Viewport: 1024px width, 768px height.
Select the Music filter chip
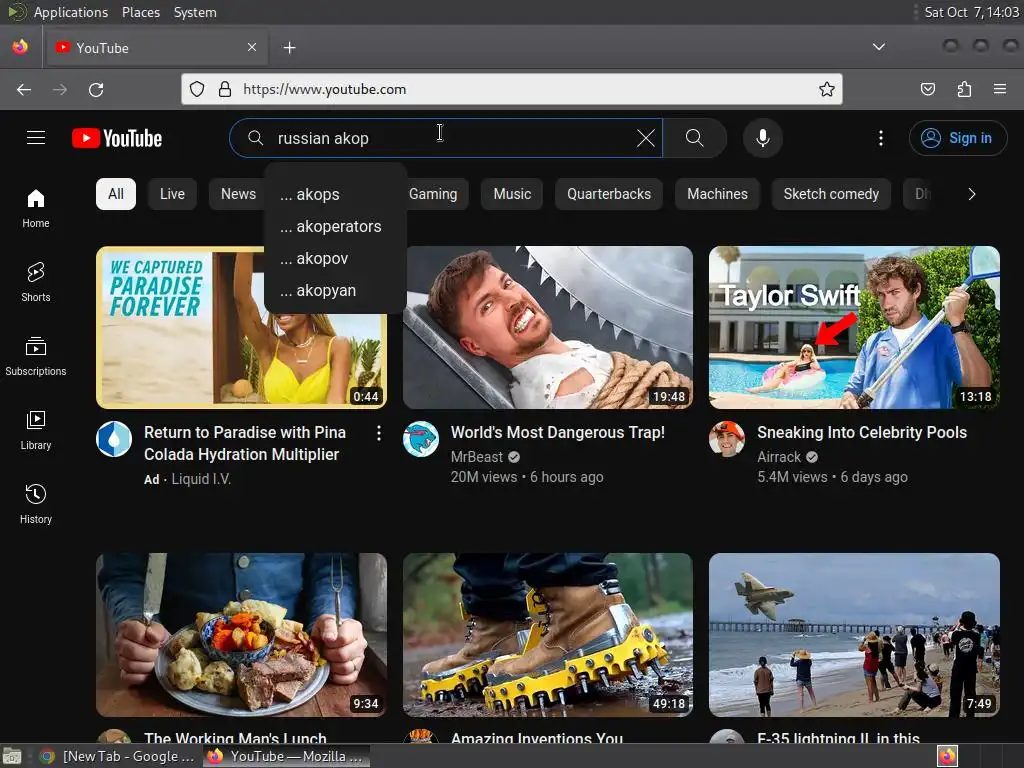tap(512, 194)
